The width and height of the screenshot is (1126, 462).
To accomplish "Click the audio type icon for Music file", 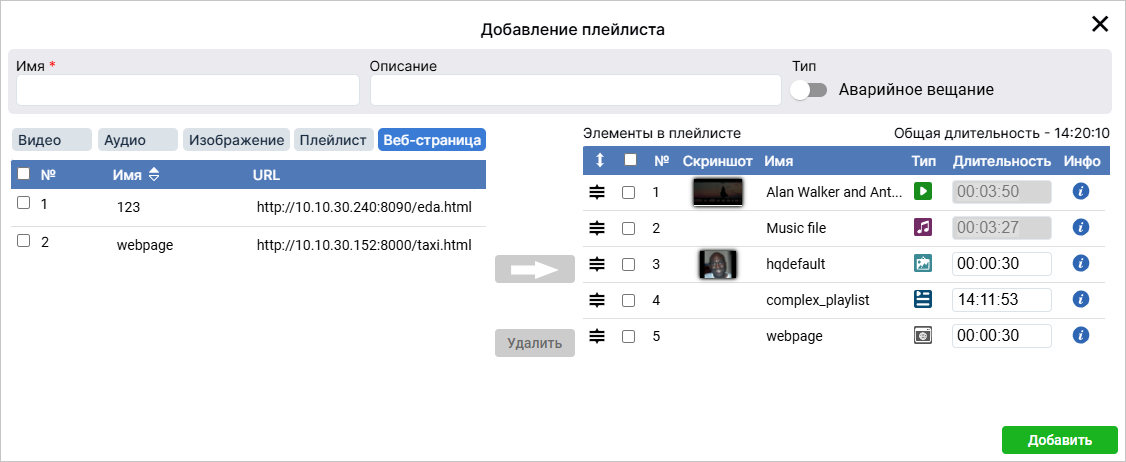I will click(x=923, y=227).
